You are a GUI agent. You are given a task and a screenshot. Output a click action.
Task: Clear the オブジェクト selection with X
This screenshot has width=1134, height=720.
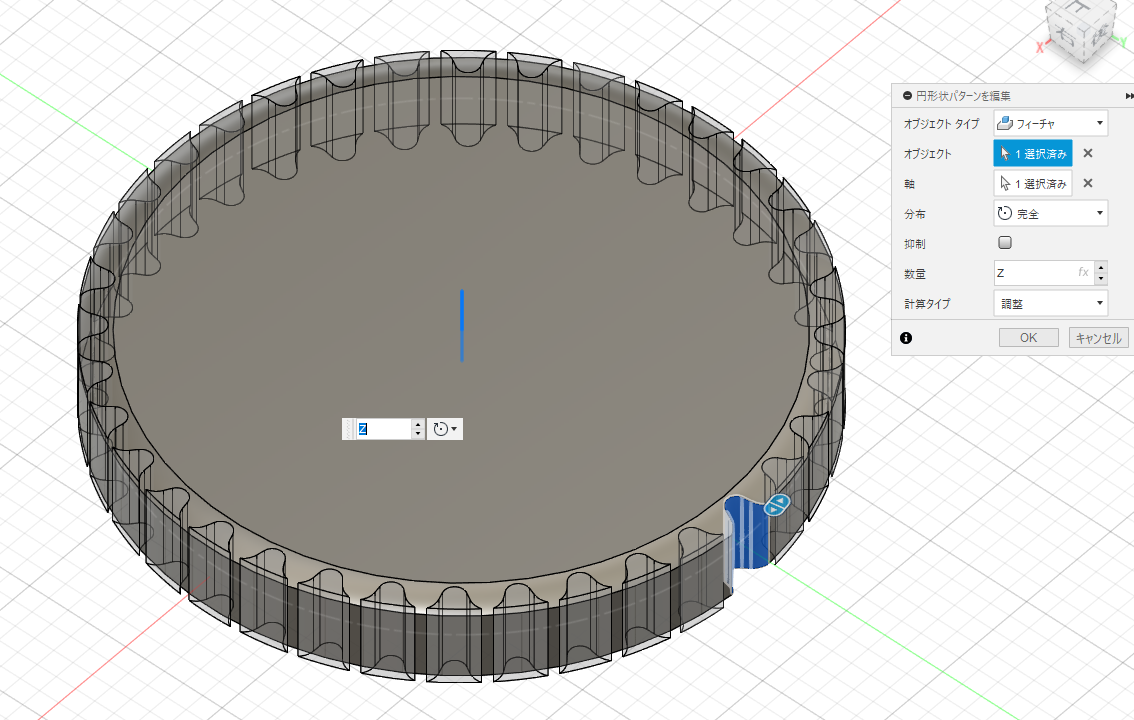pyautogui.click(x=1088, y=154)
